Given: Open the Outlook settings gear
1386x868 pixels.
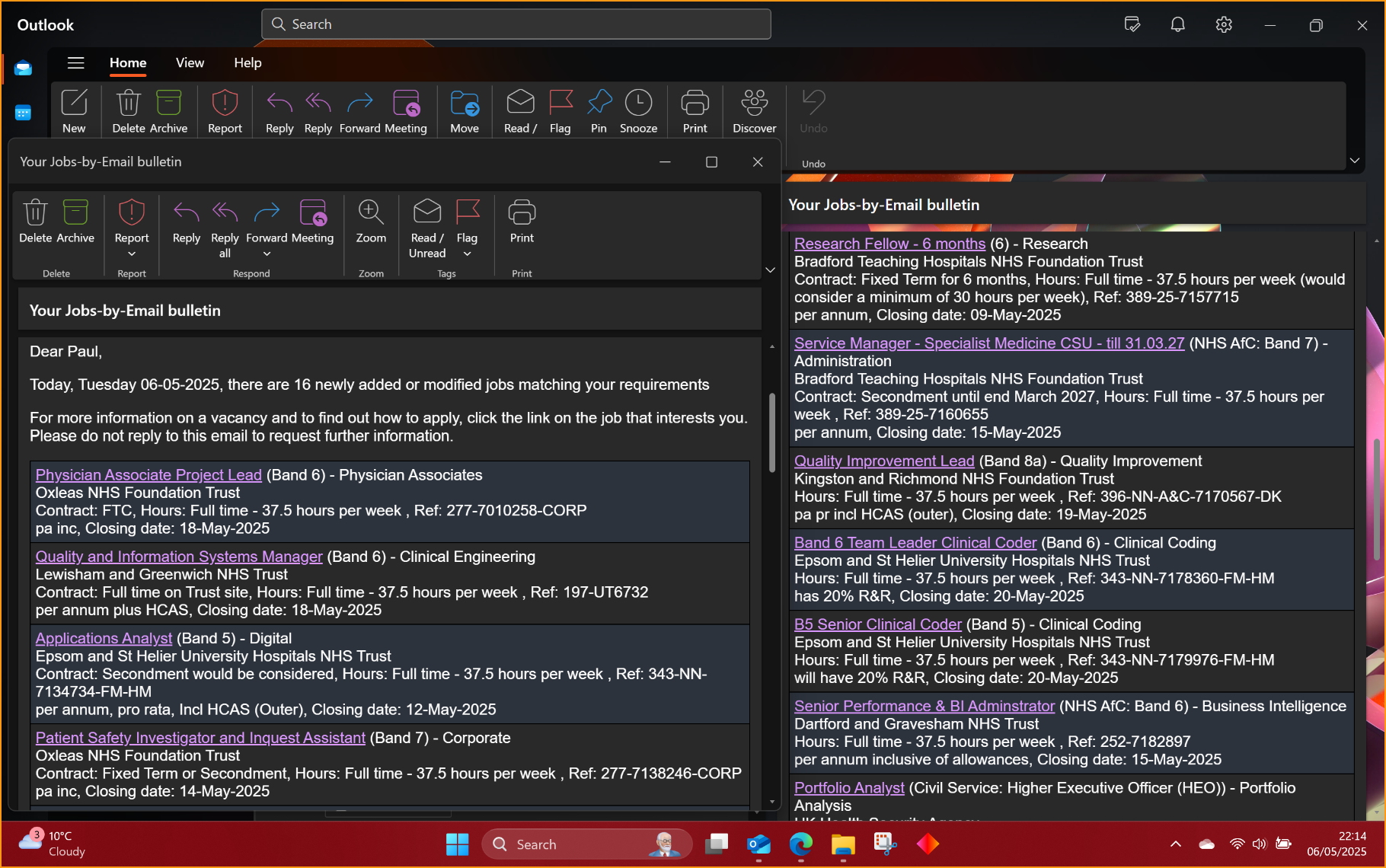Looking at the screenshot, I should click(1224, 24).
